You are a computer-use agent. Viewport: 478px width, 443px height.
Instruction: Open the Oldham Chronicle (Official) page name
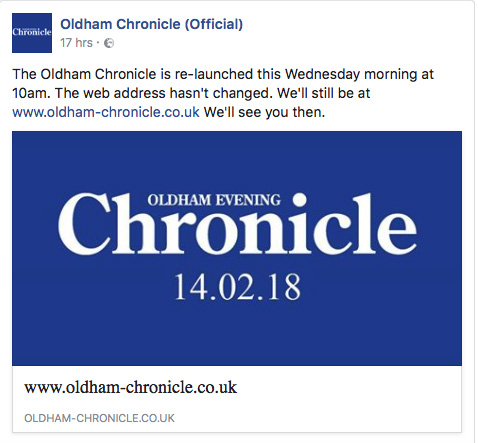click(151, 24)
